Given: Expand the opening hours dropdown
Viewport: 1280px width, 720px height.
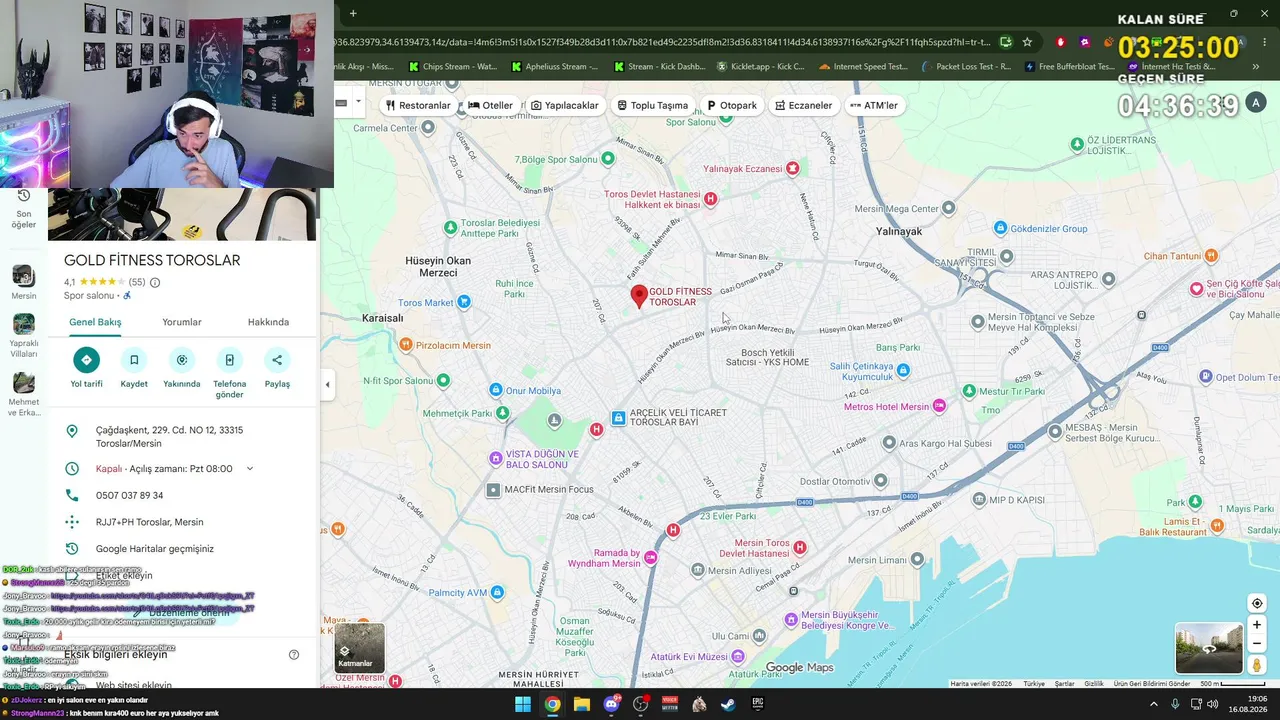Looking at the screenshot, I should (x=250, y=468).
